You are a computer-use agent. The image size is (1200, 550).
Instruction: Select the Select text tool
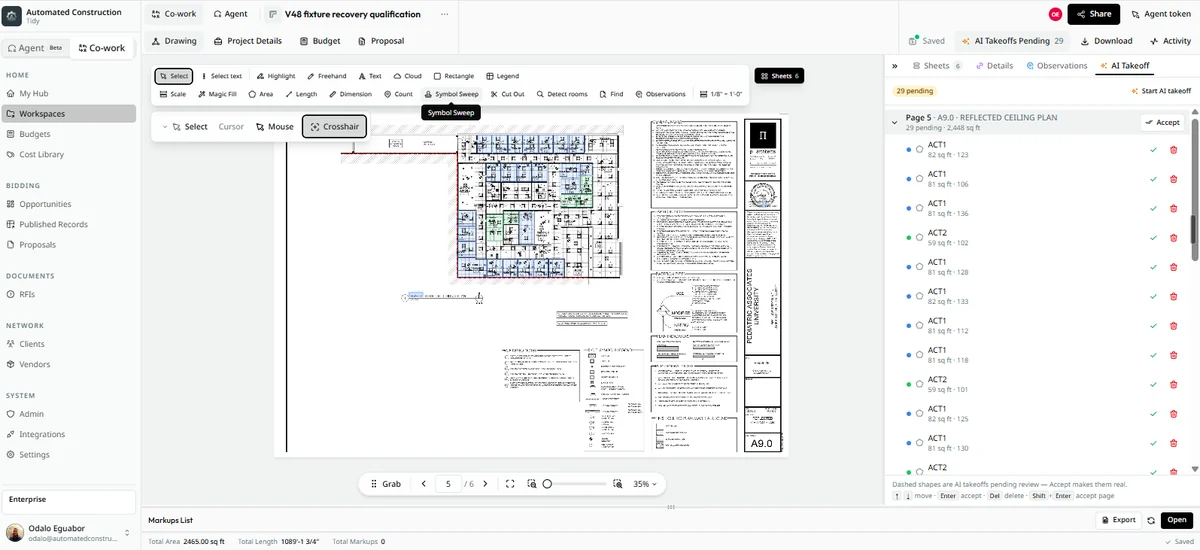tap(222, 76)
